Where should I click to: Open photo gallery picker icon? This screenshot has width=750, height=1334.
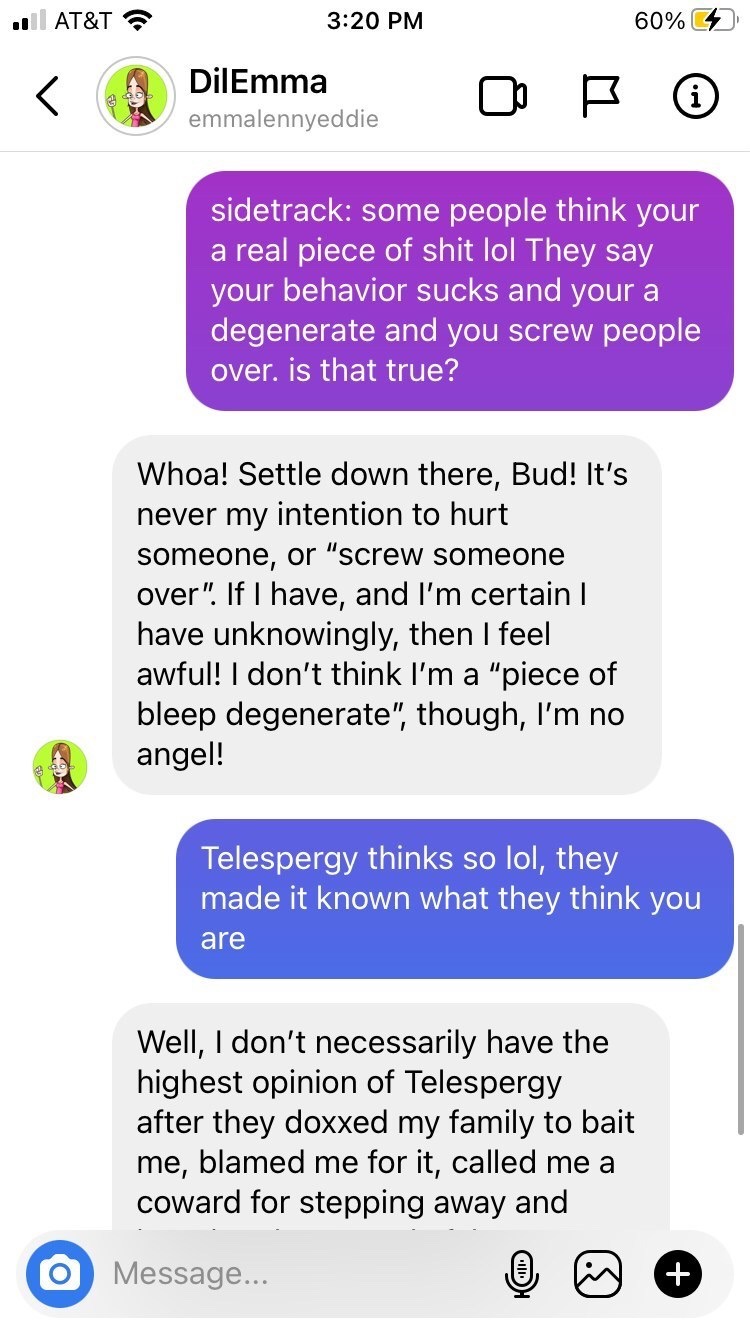pos(598,1273)
